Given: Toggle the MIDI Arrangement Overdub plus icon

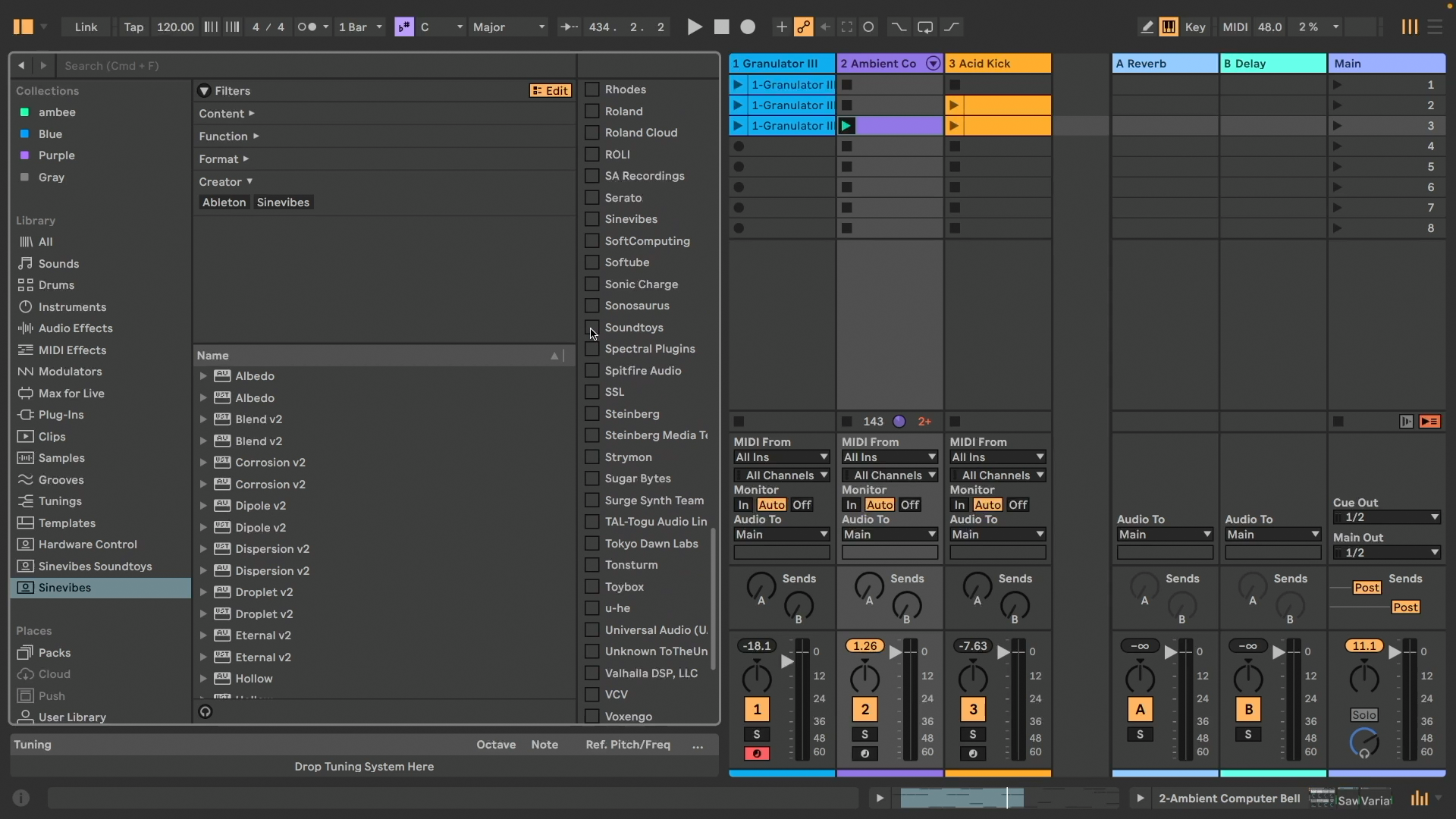Looking at the screenshot, I should point(781,27).
